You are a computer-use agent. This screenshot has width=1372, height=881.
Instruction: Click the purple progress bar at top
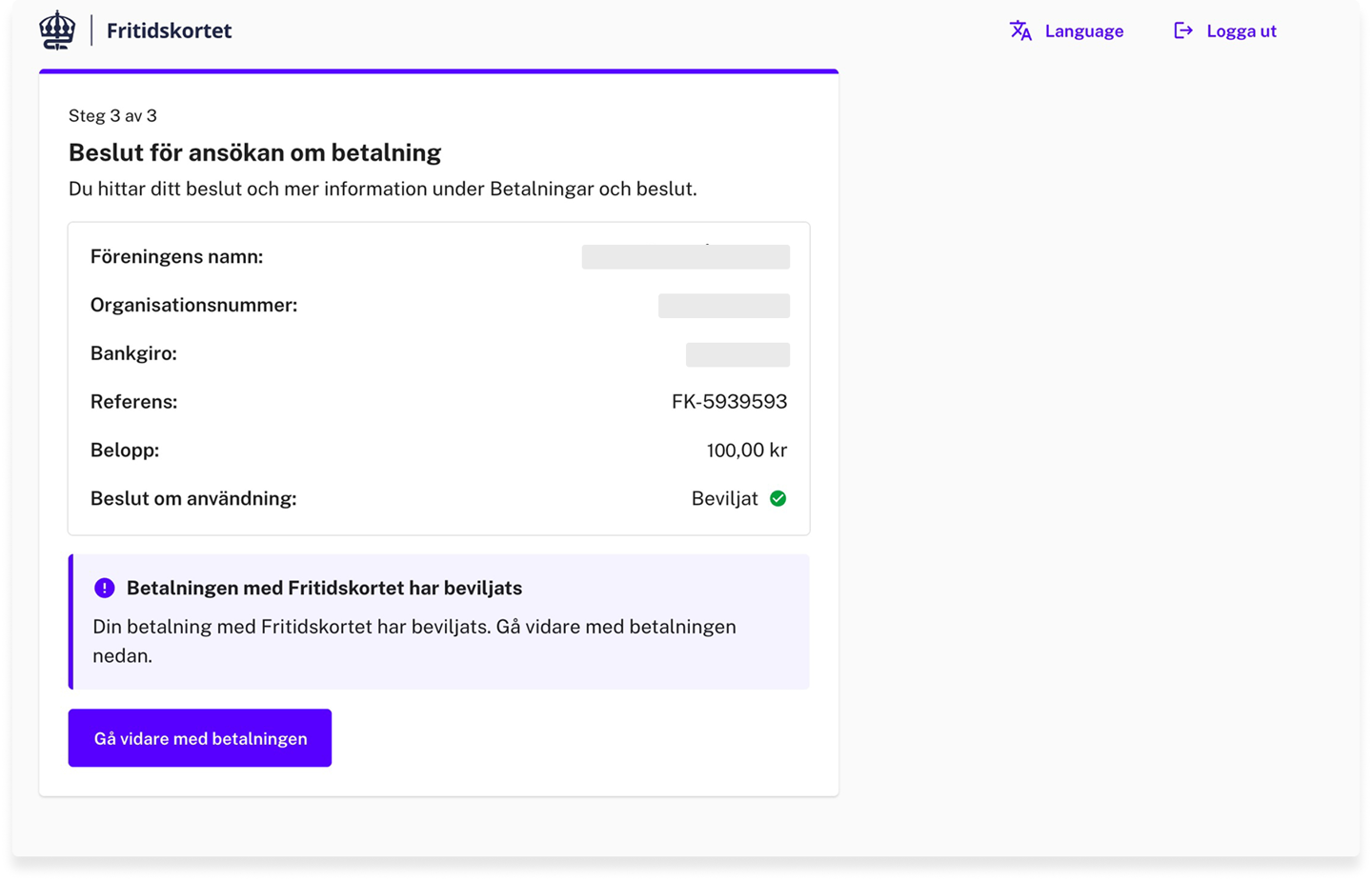[x=438, y=71]
